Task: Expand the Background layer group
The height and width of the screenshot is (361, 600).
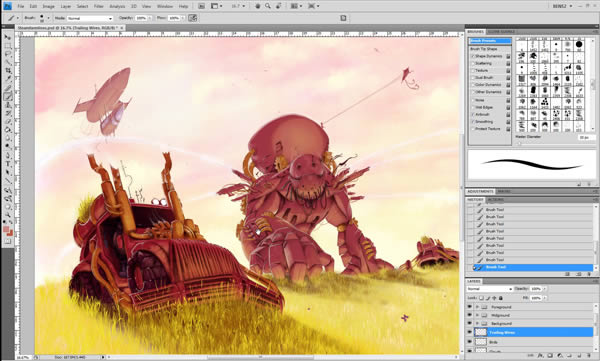Action: click(477, 323)
